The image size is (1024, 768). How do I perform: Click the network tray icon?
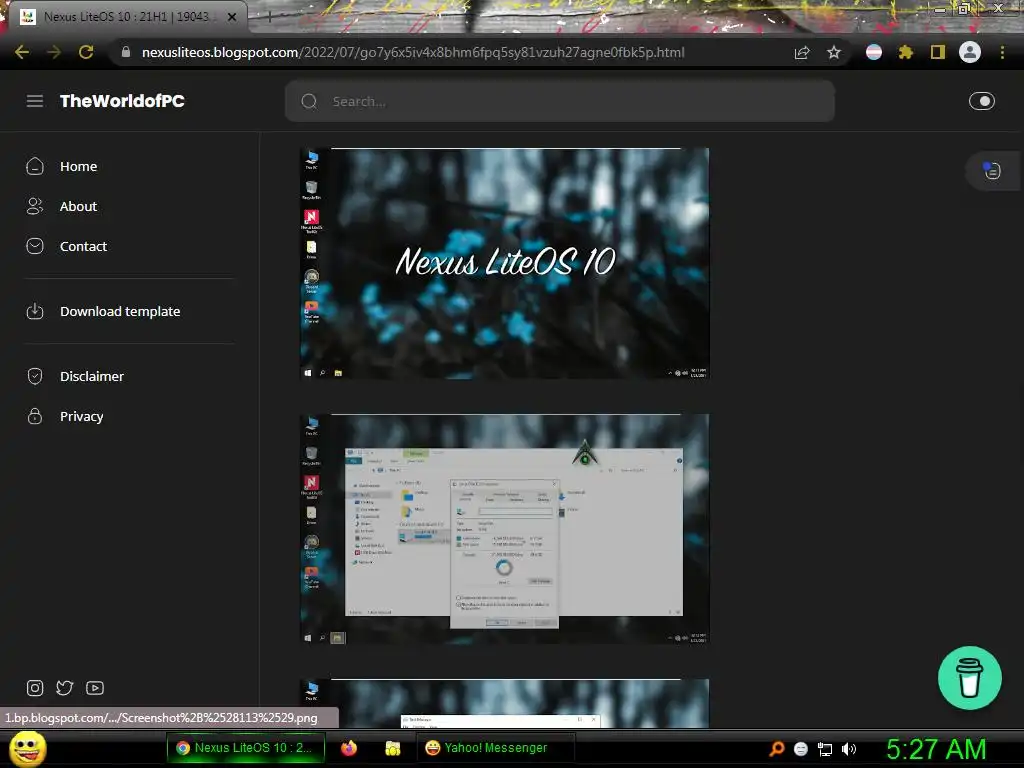825,749
